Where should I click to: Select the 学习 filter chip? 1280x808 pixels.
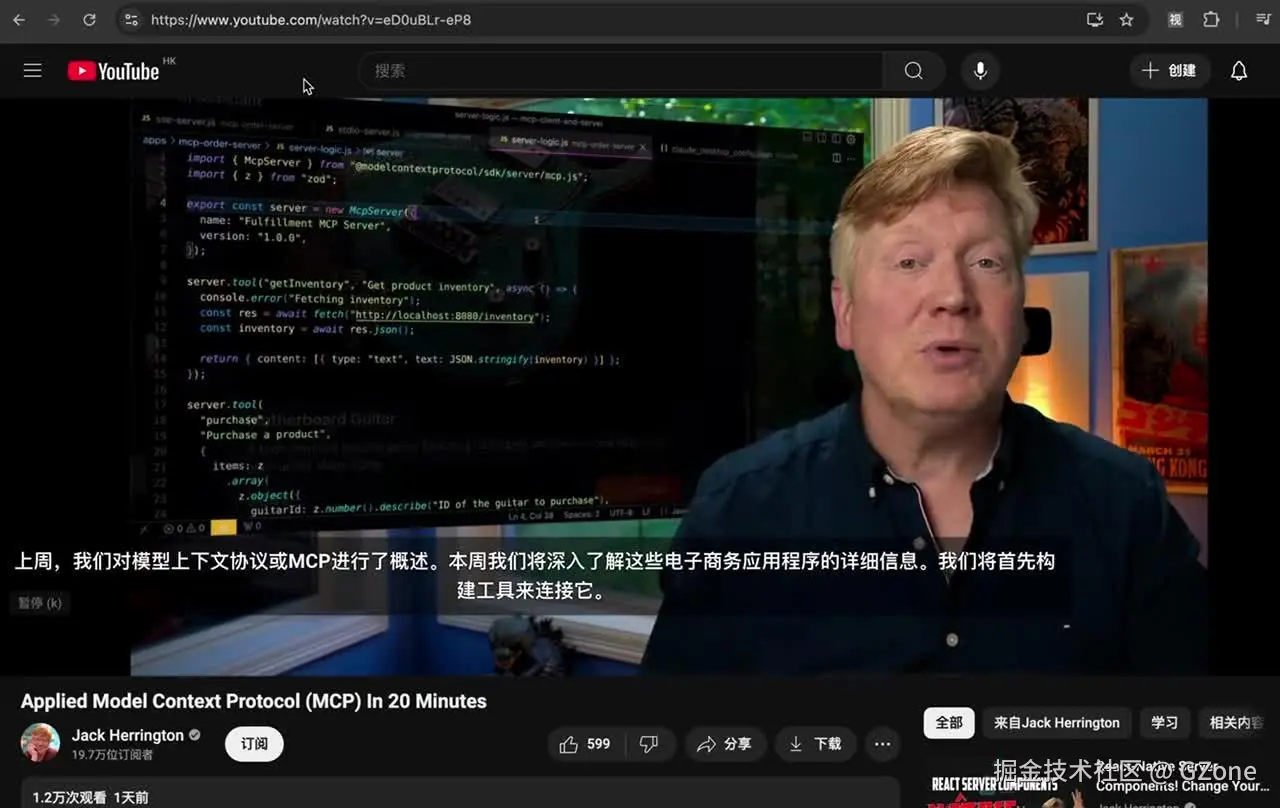click(x=1164, y=723)
